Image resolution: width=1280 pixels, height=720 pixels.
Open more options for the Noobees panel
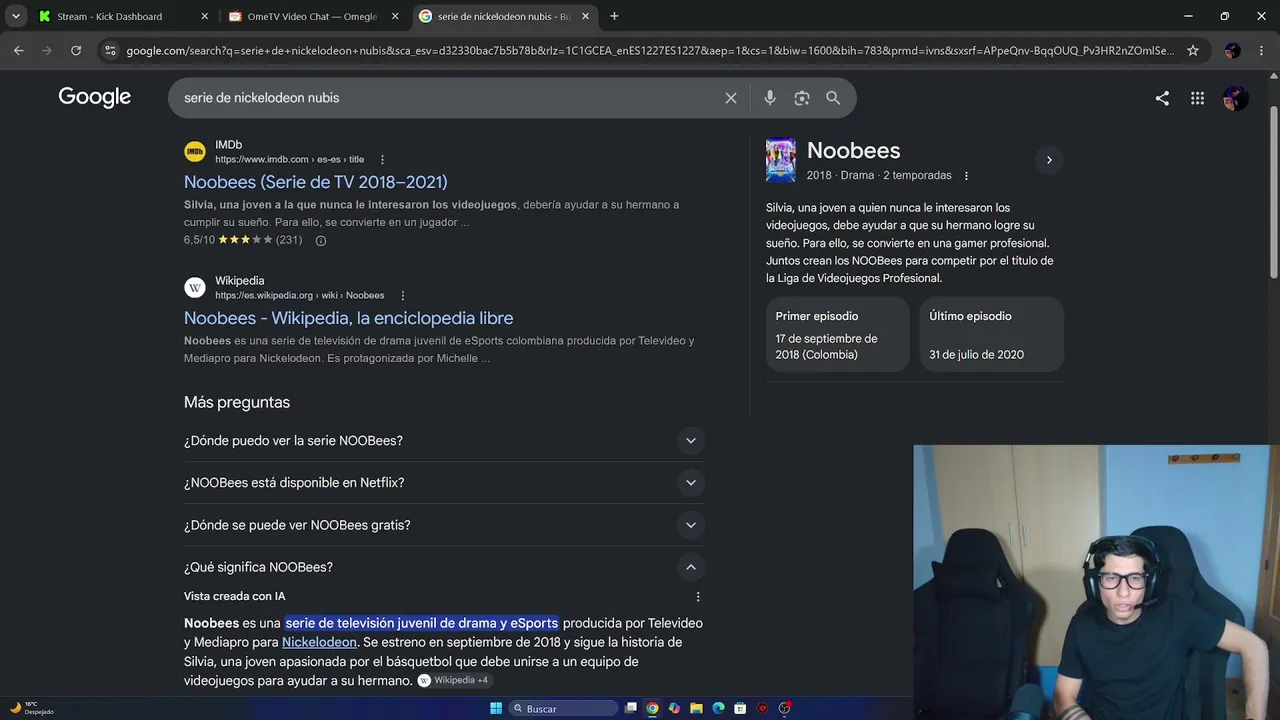(x=966, y=175)
